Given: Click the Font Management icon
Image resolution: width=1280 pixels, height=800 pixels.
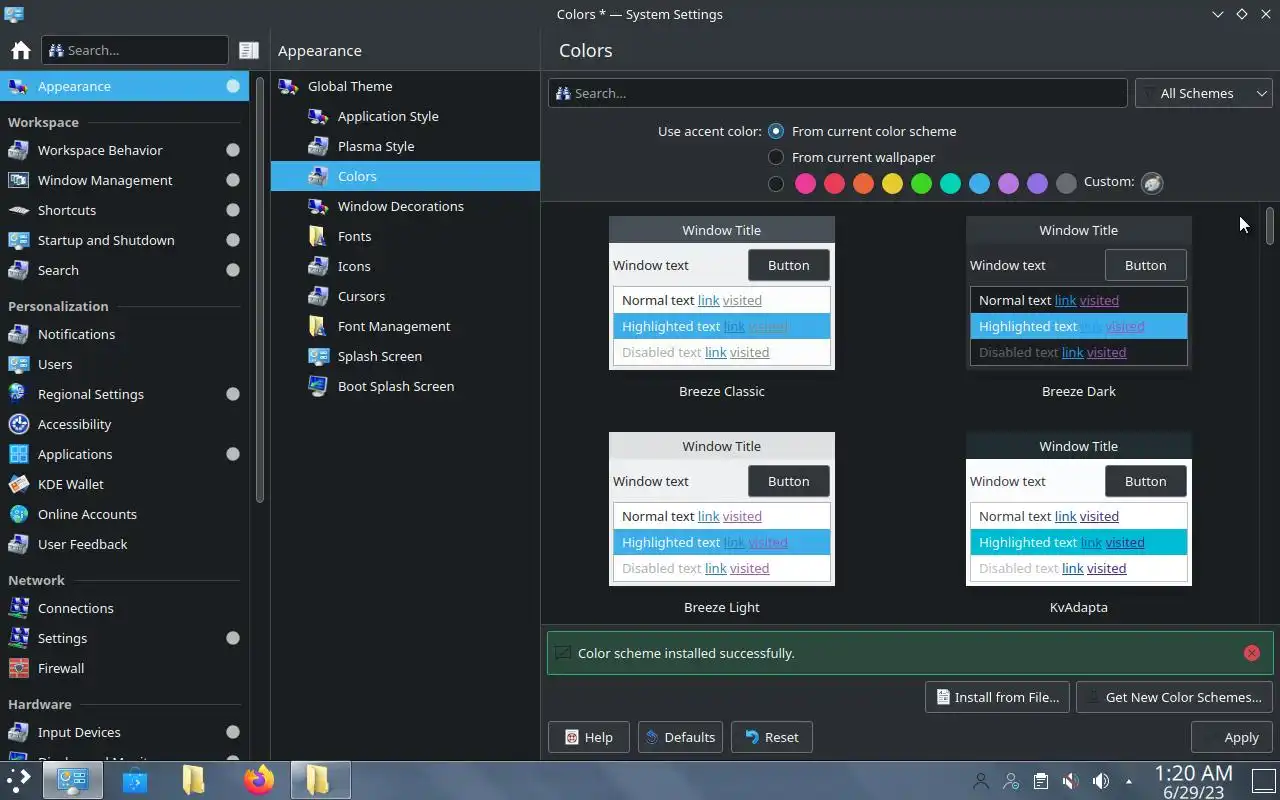Looking at the screenshot, I should [x=318, y=326].
